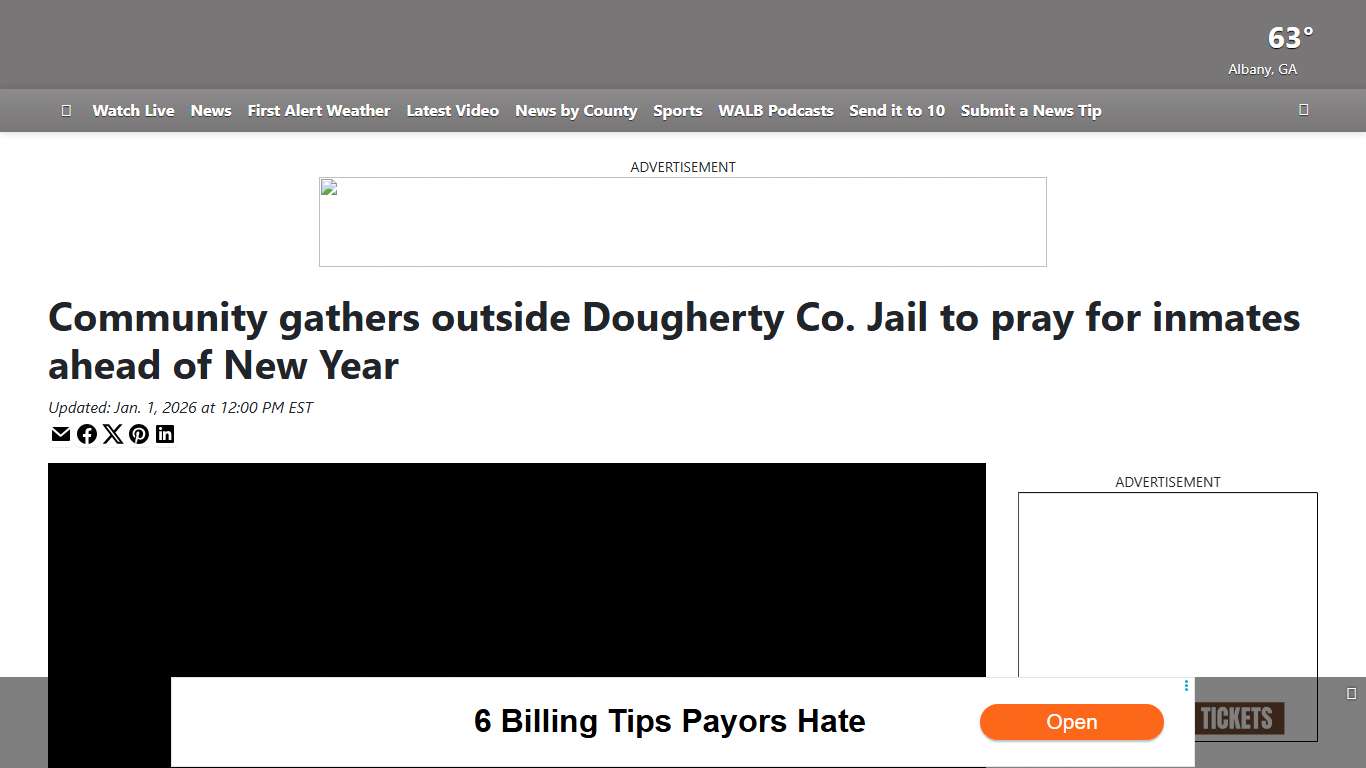Visit WALB Podcasts page
Image resolution: width=1366 pixels, height=768 pixels.
coord(776,110)
